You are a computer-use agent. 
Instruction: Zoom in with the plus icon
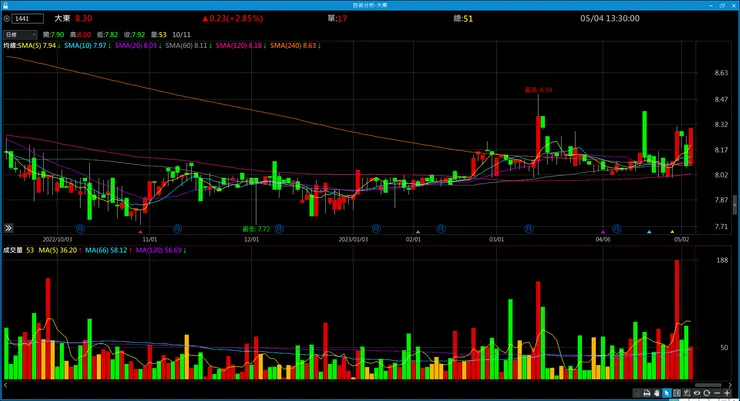tap(727, 393)
